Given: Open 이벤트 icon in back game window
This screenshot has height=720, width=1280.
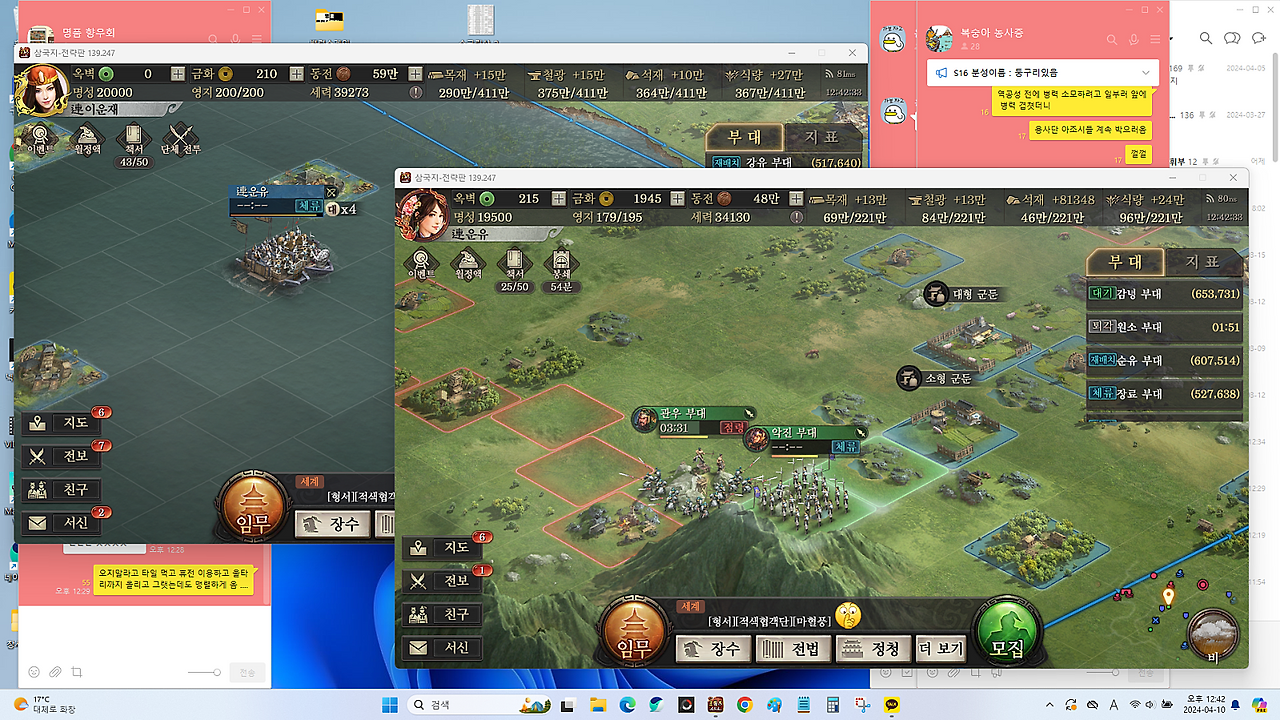Looking at the screenshot, I should tap(39, 140).
